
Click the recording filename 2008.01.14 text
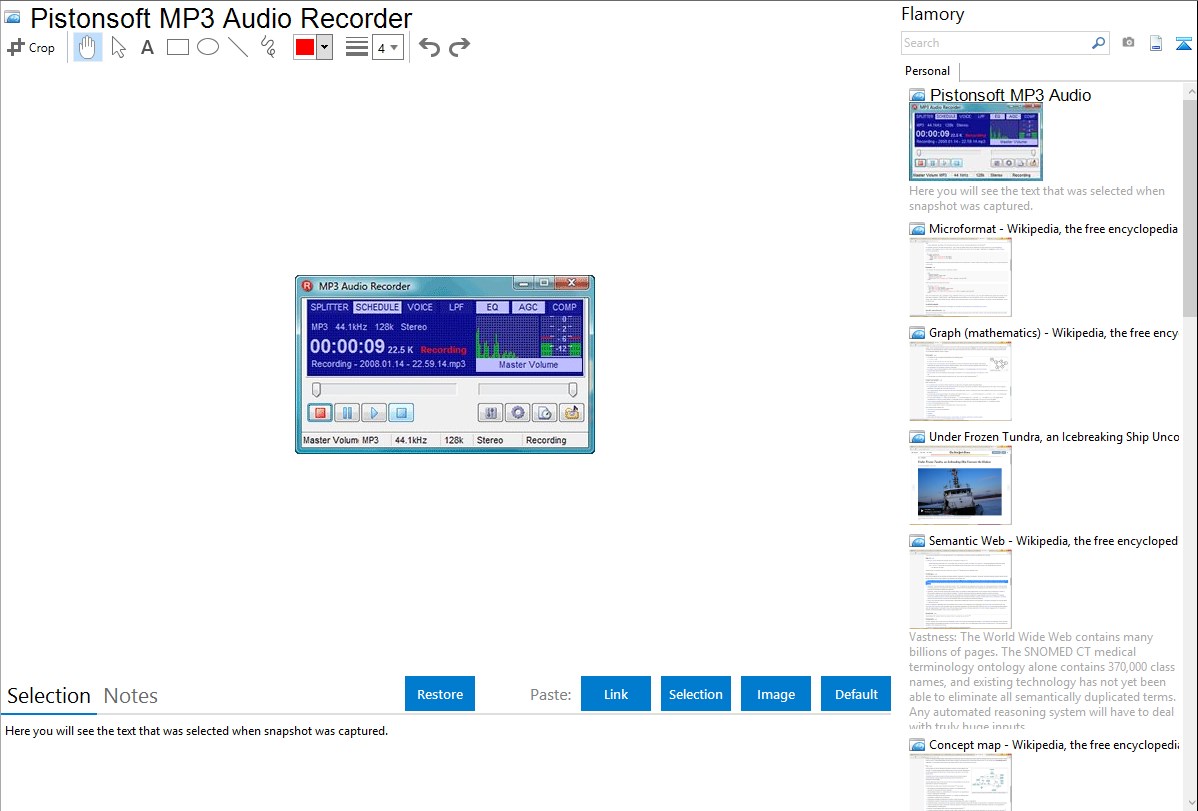click(x=388, y=364)
